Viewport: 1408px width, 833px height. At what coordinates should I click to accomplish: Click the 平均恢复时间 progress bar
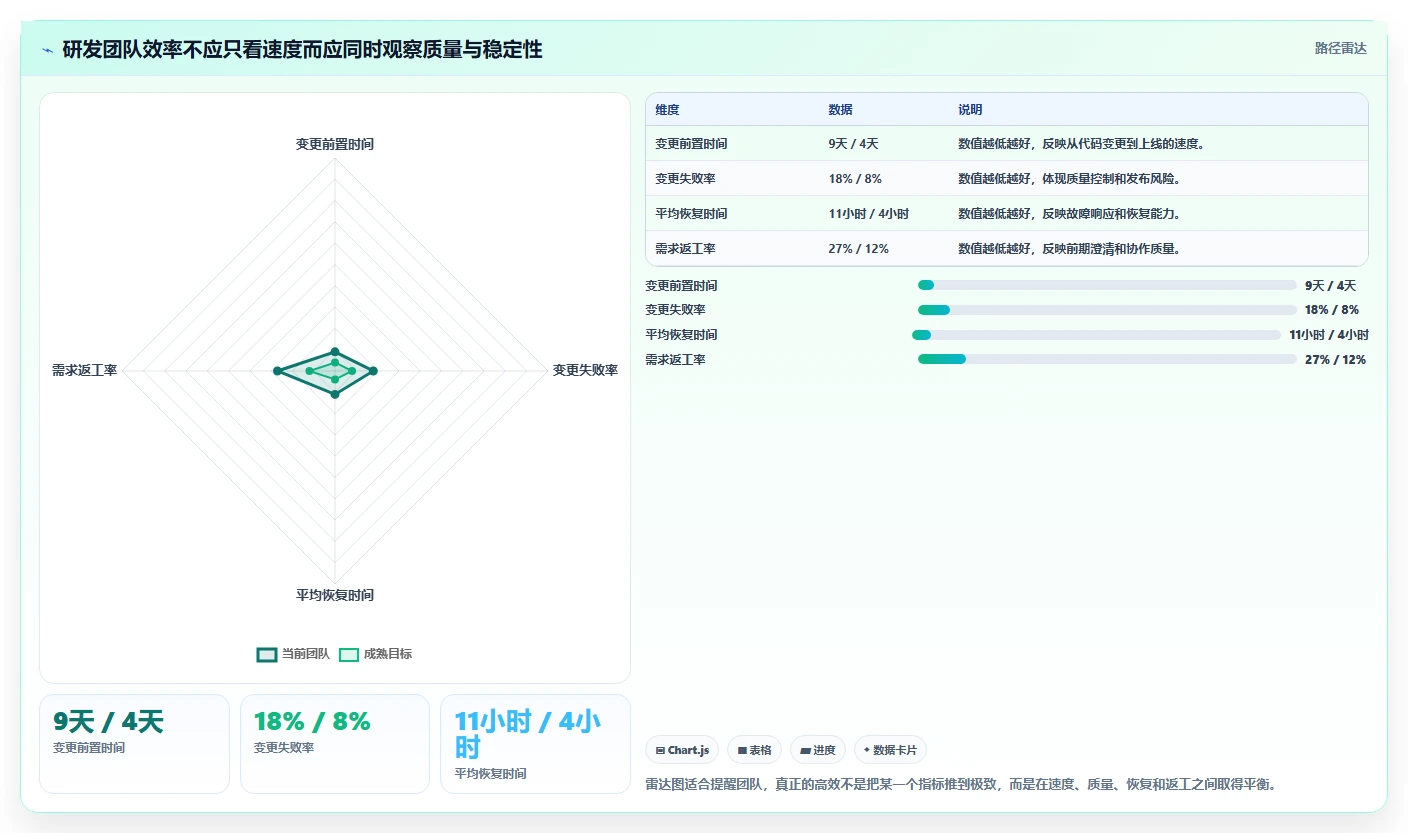(1096, 335)
